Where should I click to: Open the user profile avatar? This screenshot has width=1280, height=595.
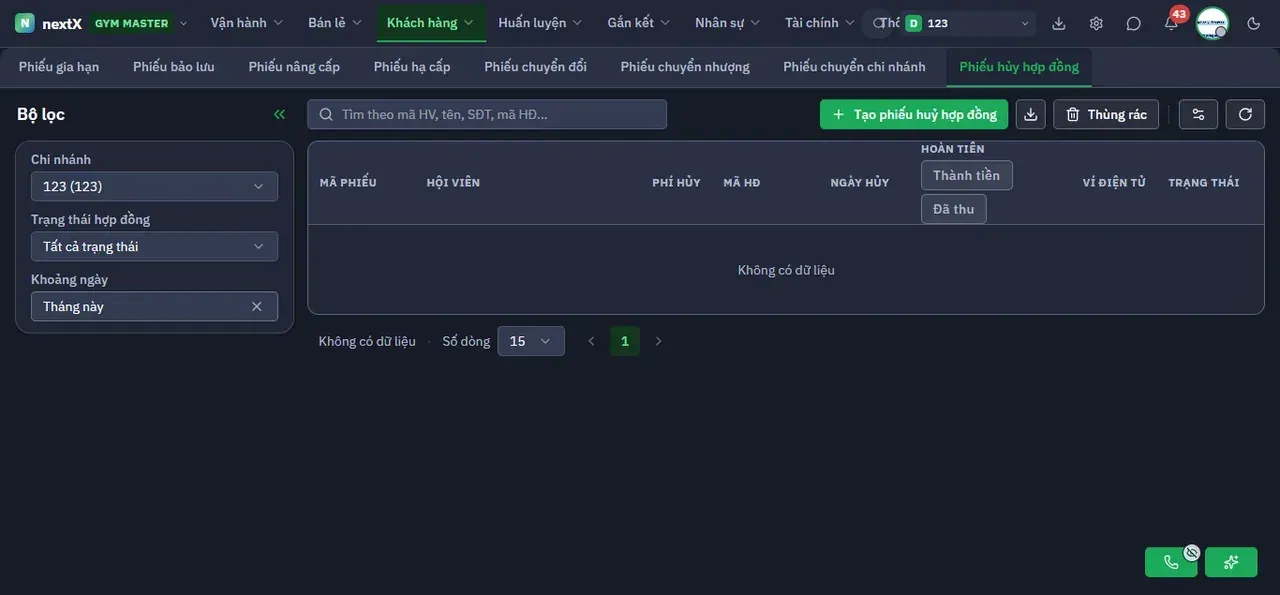1212,23
